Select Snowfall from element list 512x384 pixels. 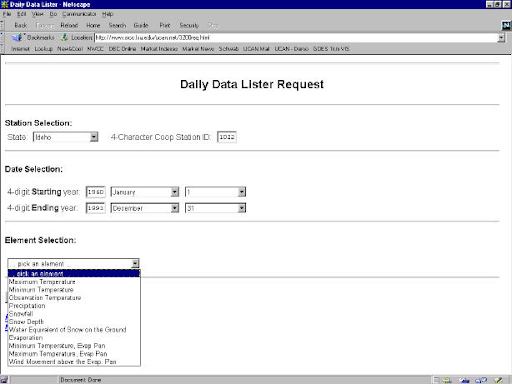pyautogui.click(x=74, y=314)
